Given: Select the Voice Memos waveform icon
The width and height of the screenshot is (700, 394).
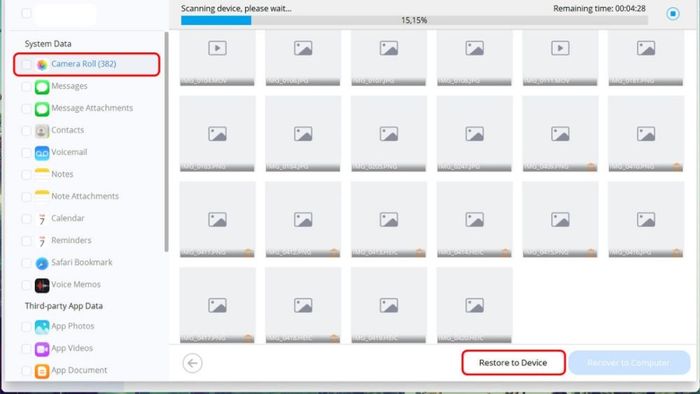Looking at the screenshot, I should [42, 285].
